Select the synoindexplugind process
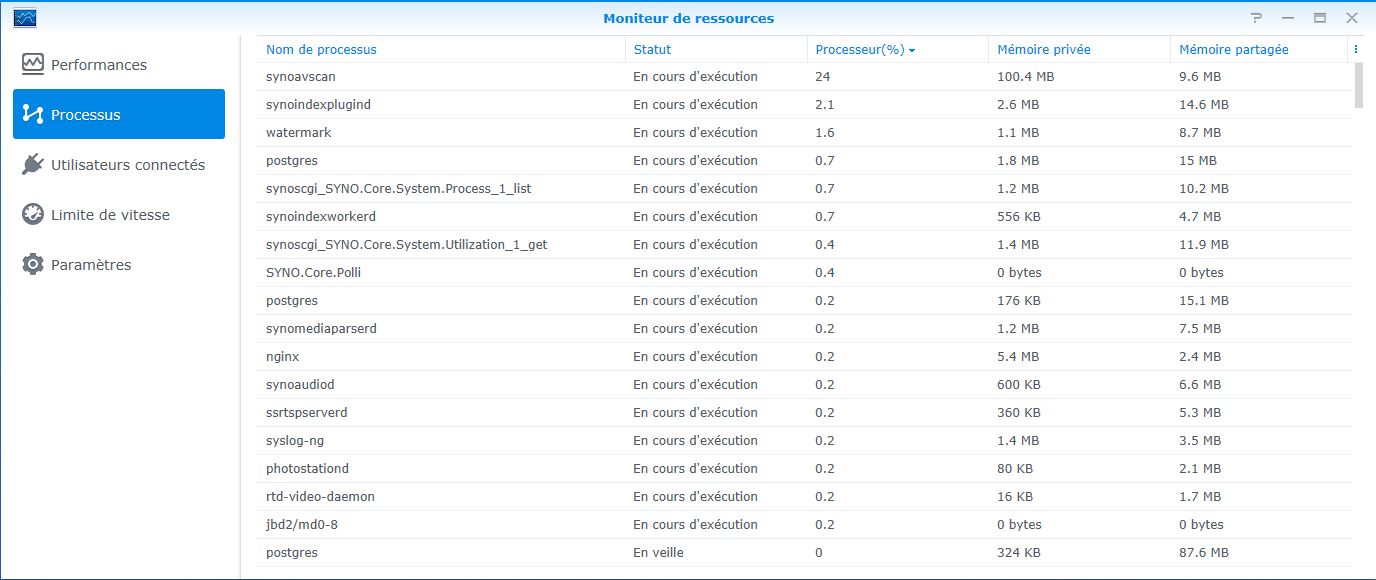This screenshot has height=580, width=1376. 805,104
